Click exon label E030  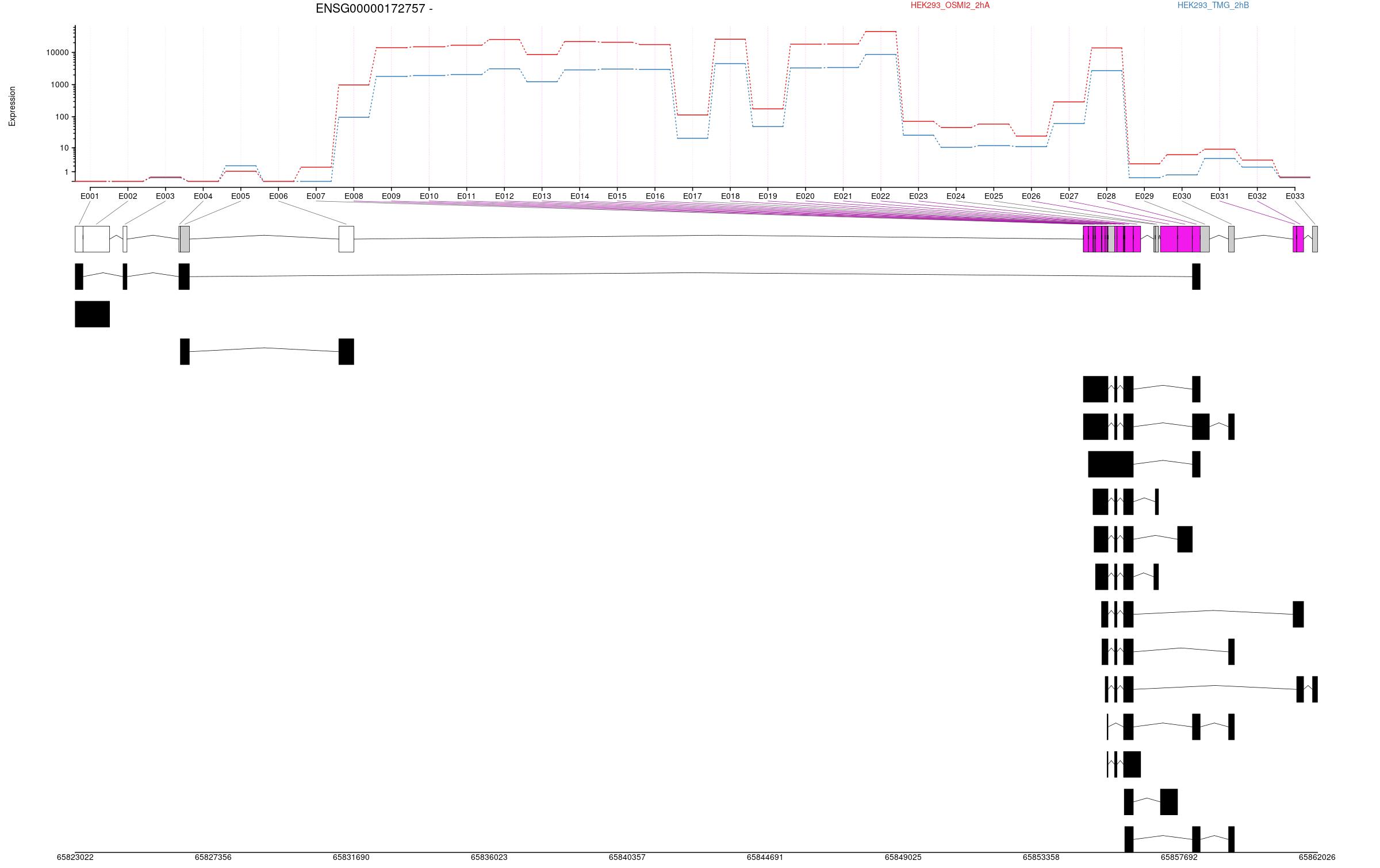[1182, 196]
